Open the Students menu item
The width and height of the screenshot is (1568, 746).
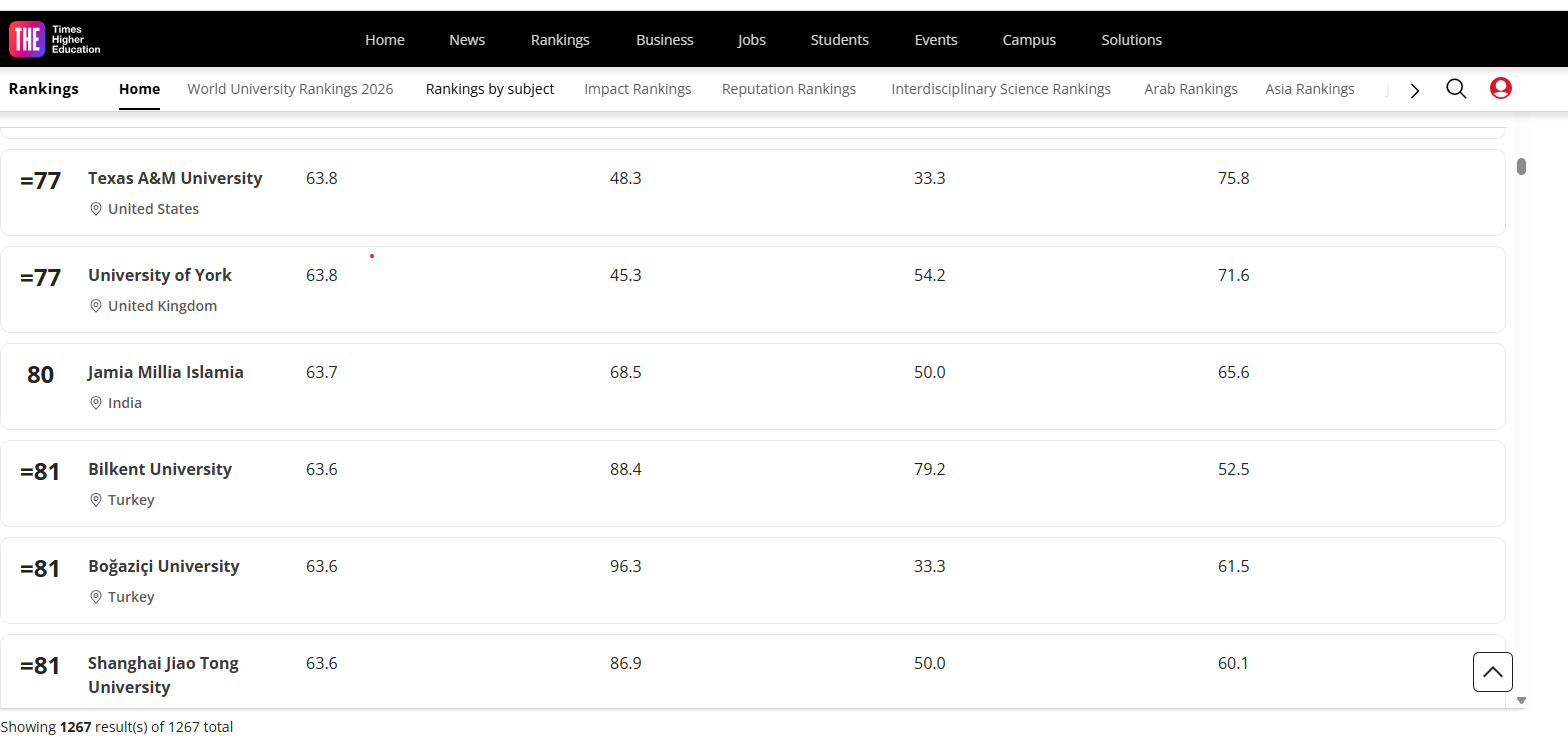[839, 40]
